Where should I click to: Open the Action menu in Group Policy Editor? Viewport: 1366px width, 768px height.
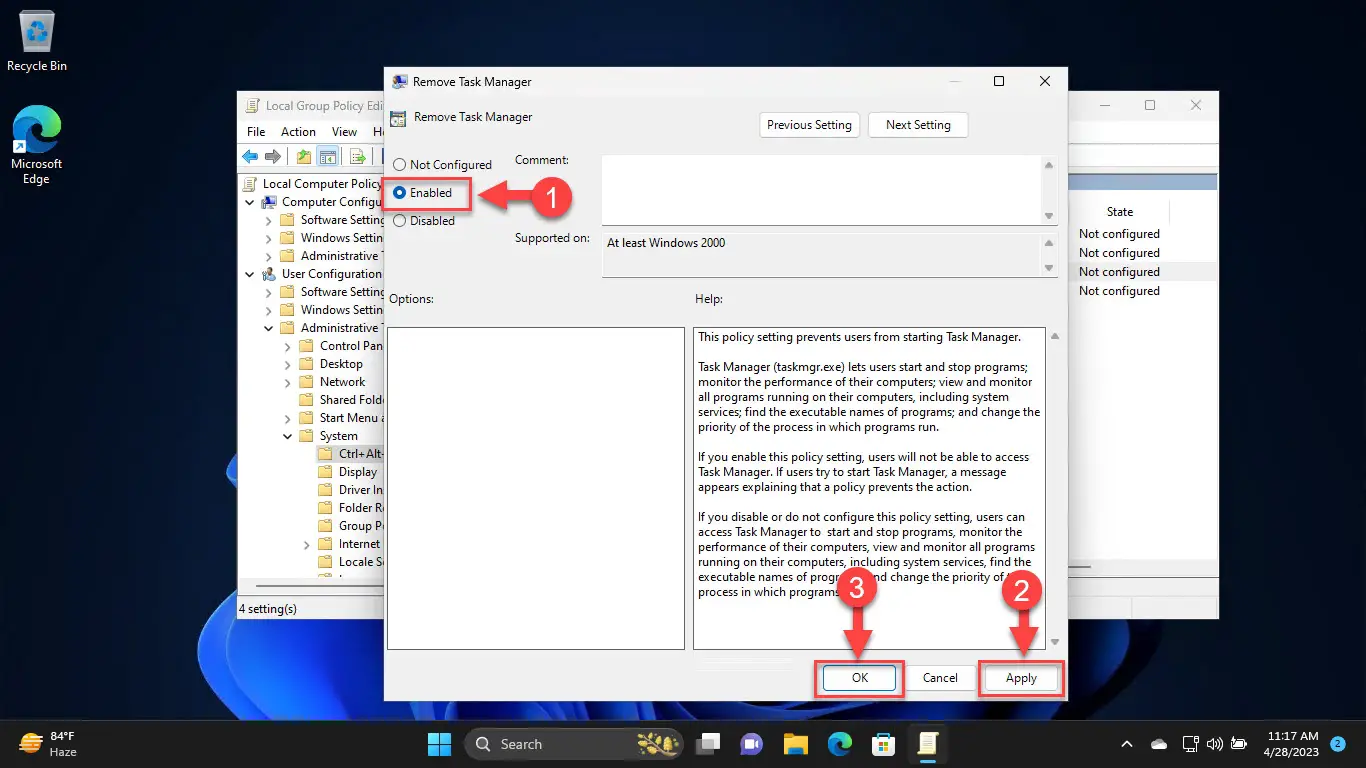tap(298, 132)
